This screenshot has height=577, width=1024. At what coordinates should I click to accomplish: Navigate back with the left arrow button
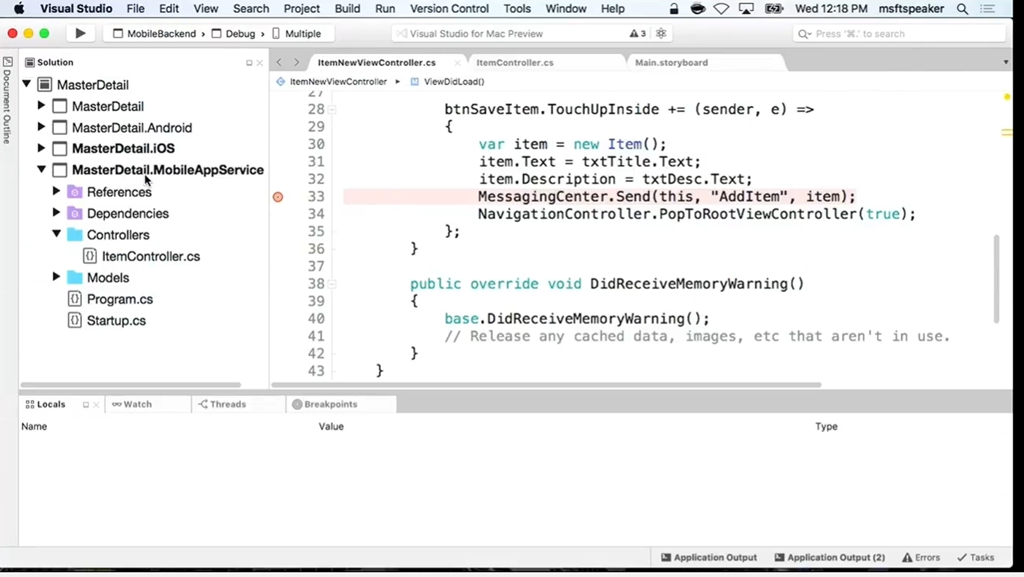pos(279,62)
